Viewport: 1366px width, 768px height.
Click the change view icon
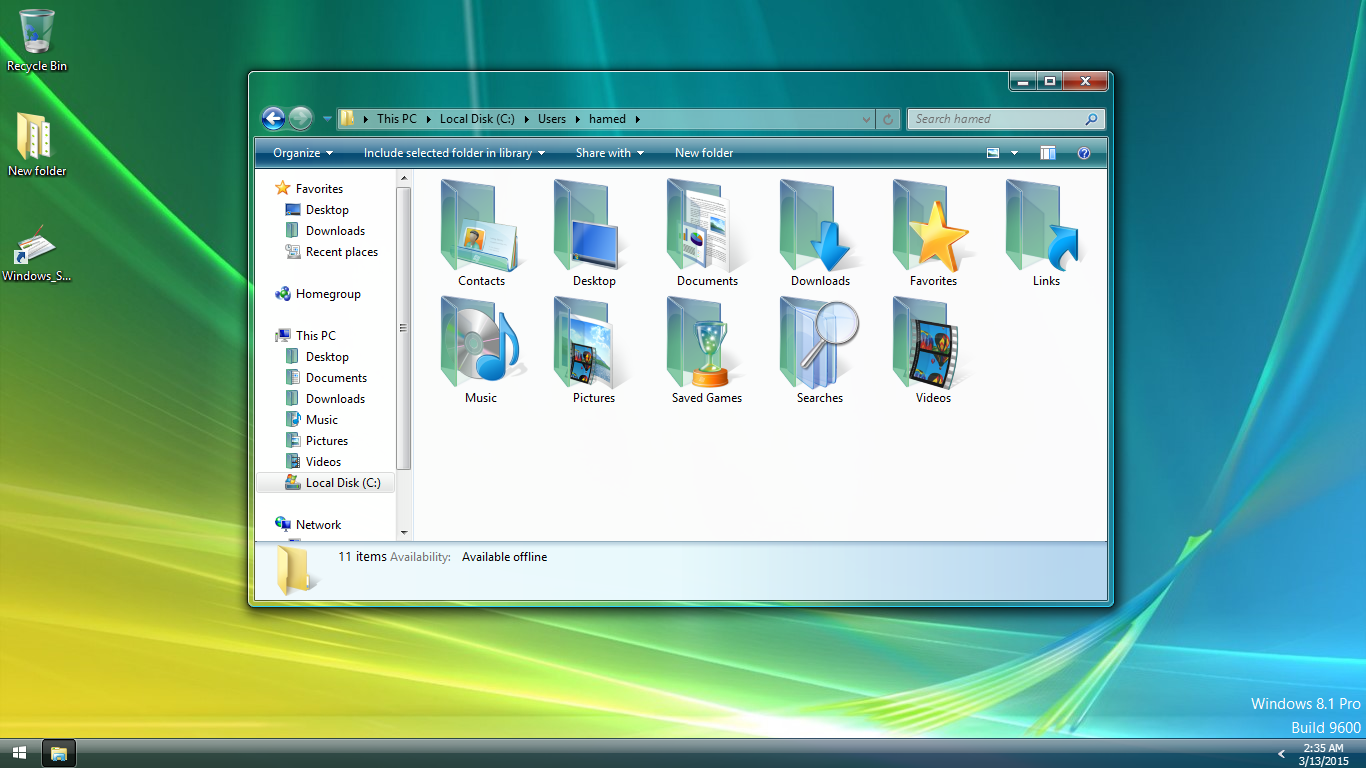click(993, 153)
